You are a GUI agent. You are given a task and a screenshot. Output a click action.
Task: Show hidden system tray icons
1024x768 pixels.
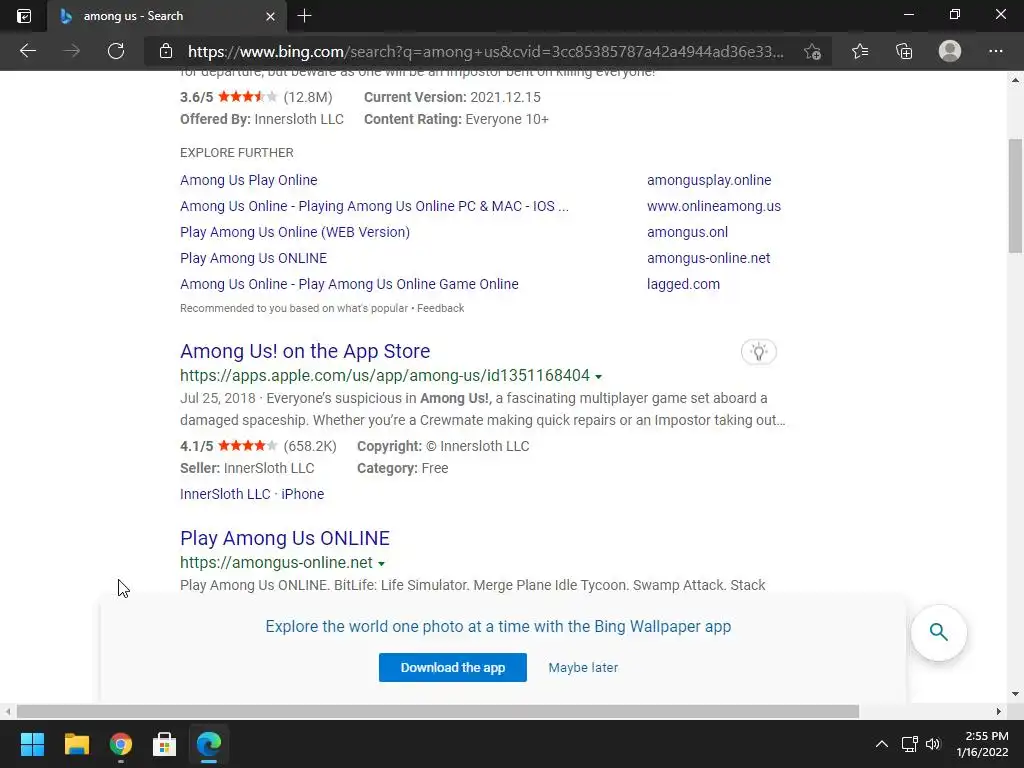[882, 744]
